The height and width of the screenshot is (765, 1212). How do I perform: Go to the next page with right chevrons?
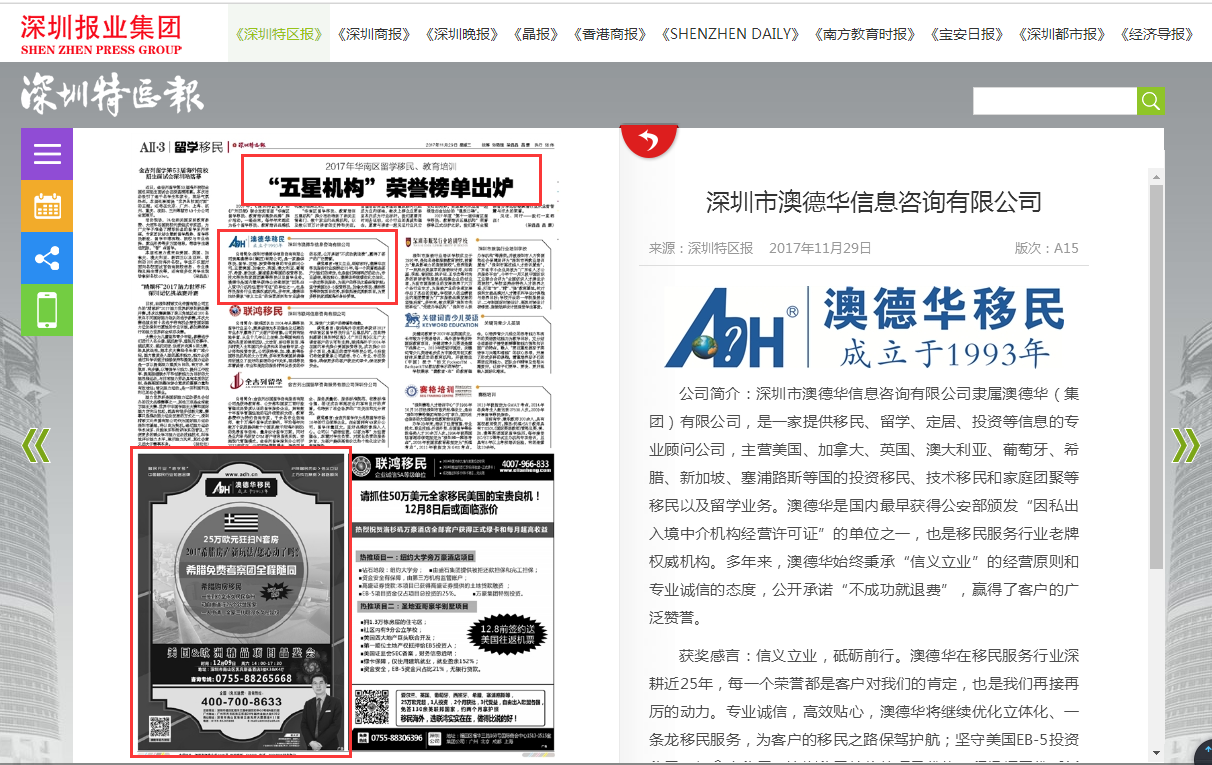point(1185,445)
